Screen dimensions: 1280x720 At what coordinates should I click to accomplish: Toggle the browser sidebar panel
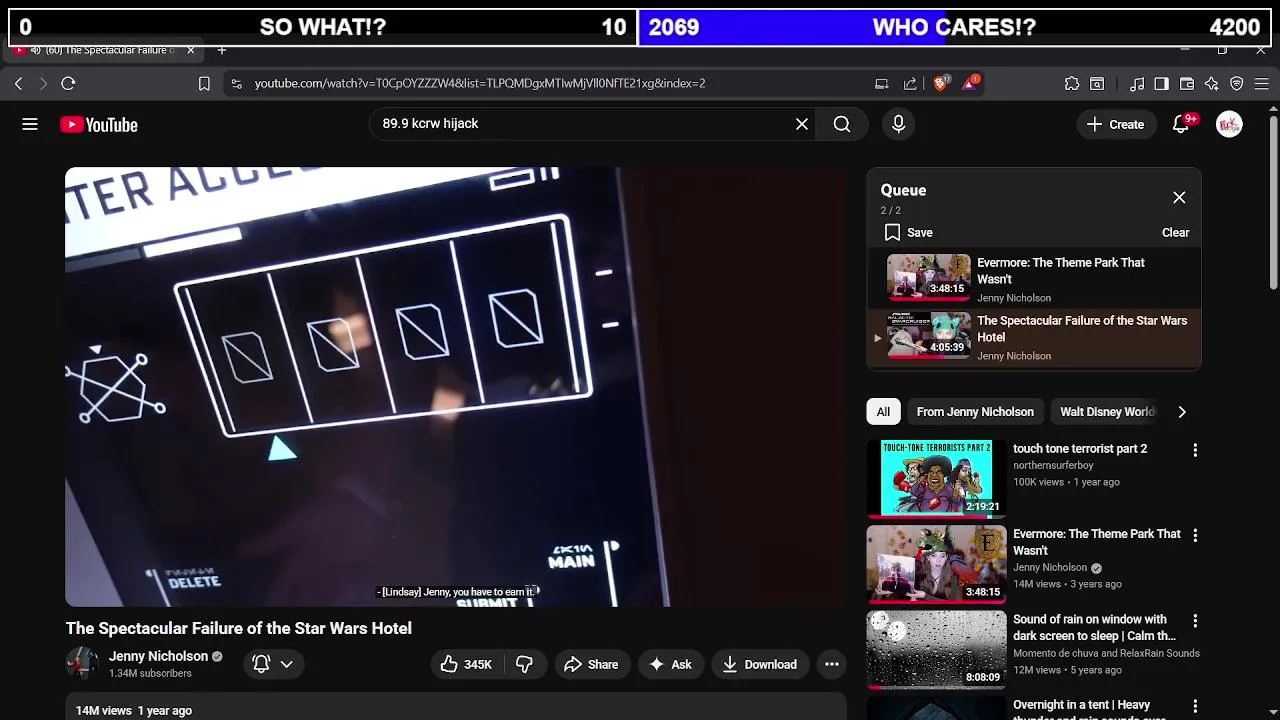(1161, 84)
